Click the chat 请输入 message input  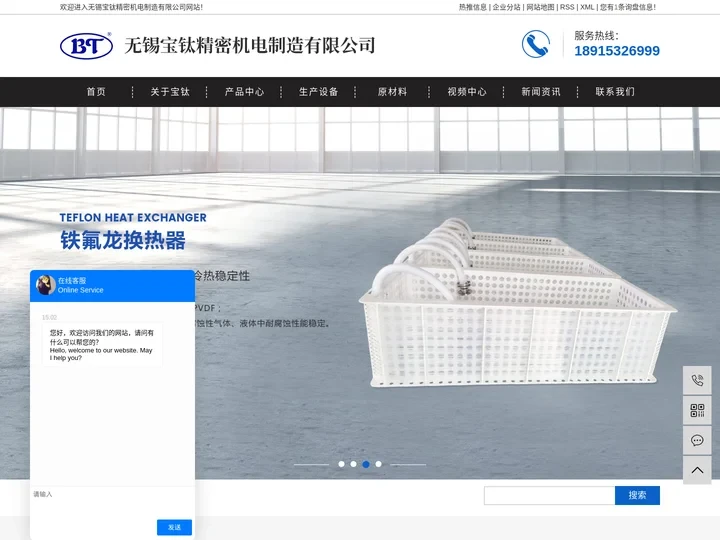tap(112, 503)
